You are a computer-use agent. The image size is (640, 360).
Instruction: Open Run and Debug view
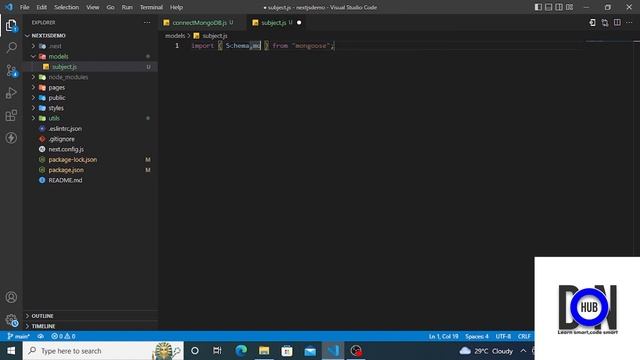coord(11,93)
